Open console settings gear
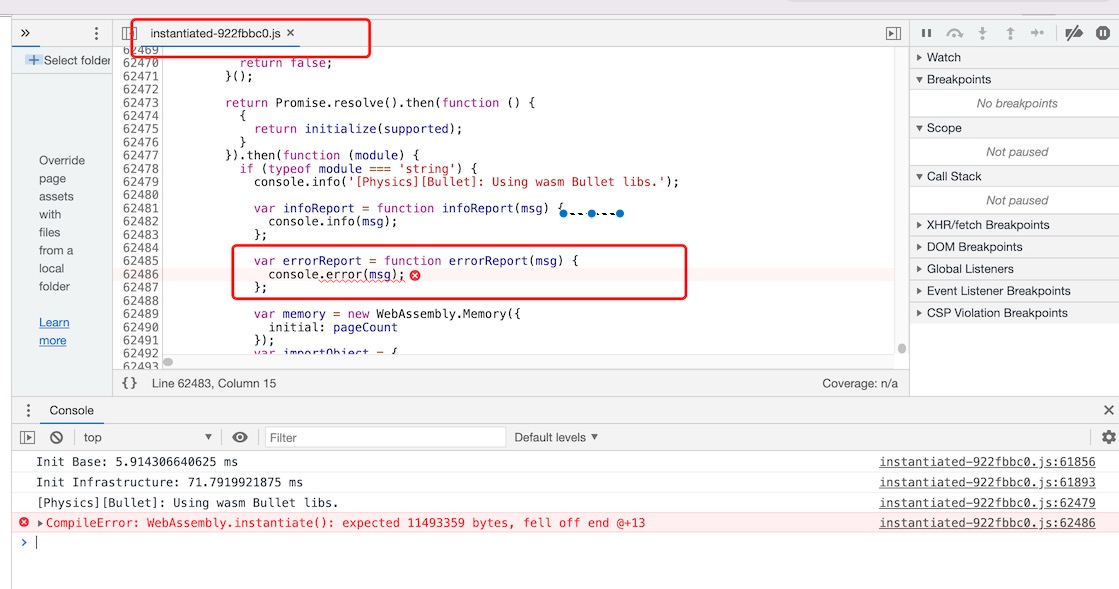The height and width of the screenshot is (589, 1119). click(x=1108, y=437)
